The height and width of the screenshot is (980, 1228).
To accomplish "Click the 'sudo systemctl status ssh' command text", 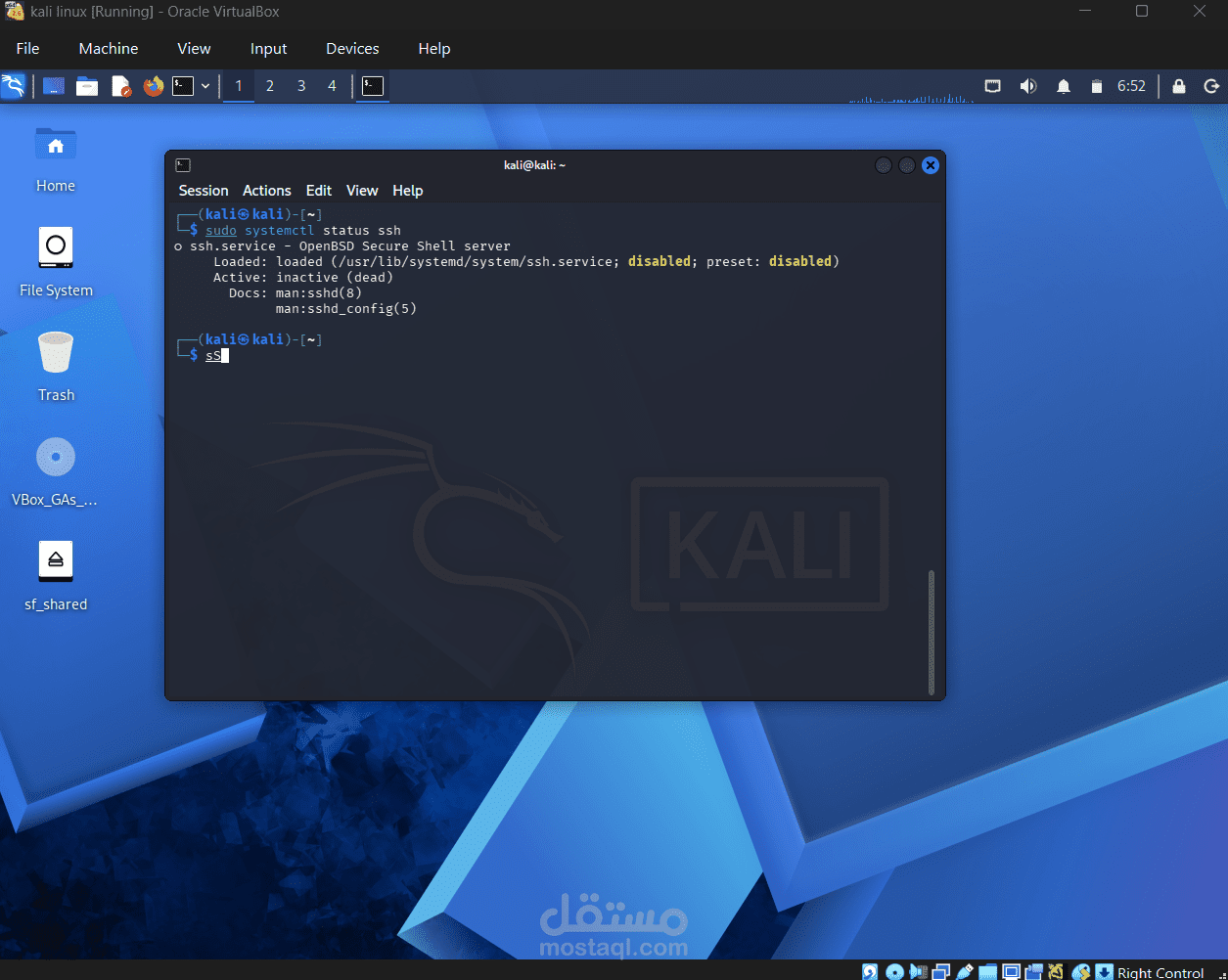I will (x=303, y=230).
